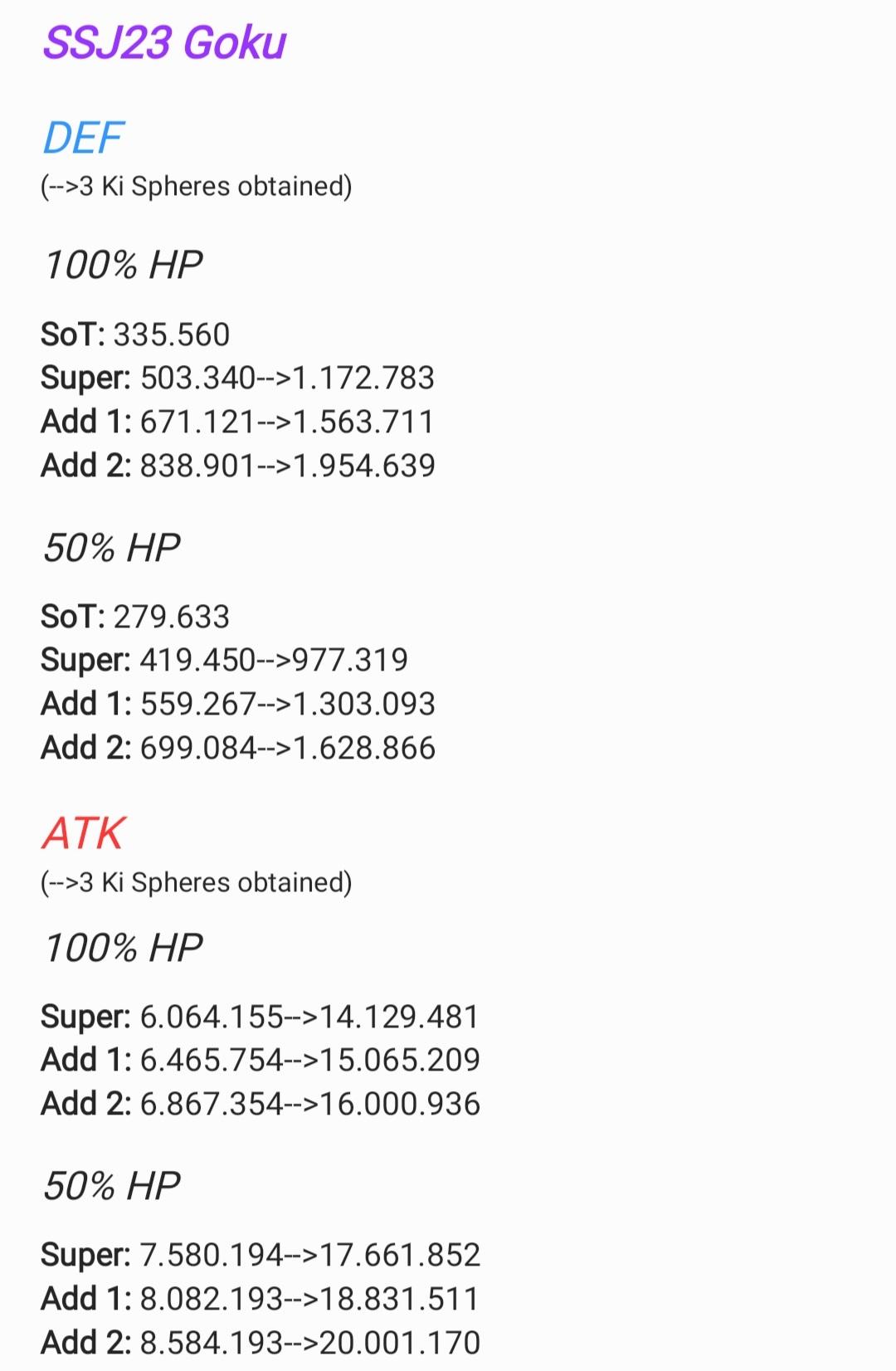Click the Super 6.064.155 attack line
Image resolution: width=896 pixels, height=1371 pixels.
(261, 1017)
